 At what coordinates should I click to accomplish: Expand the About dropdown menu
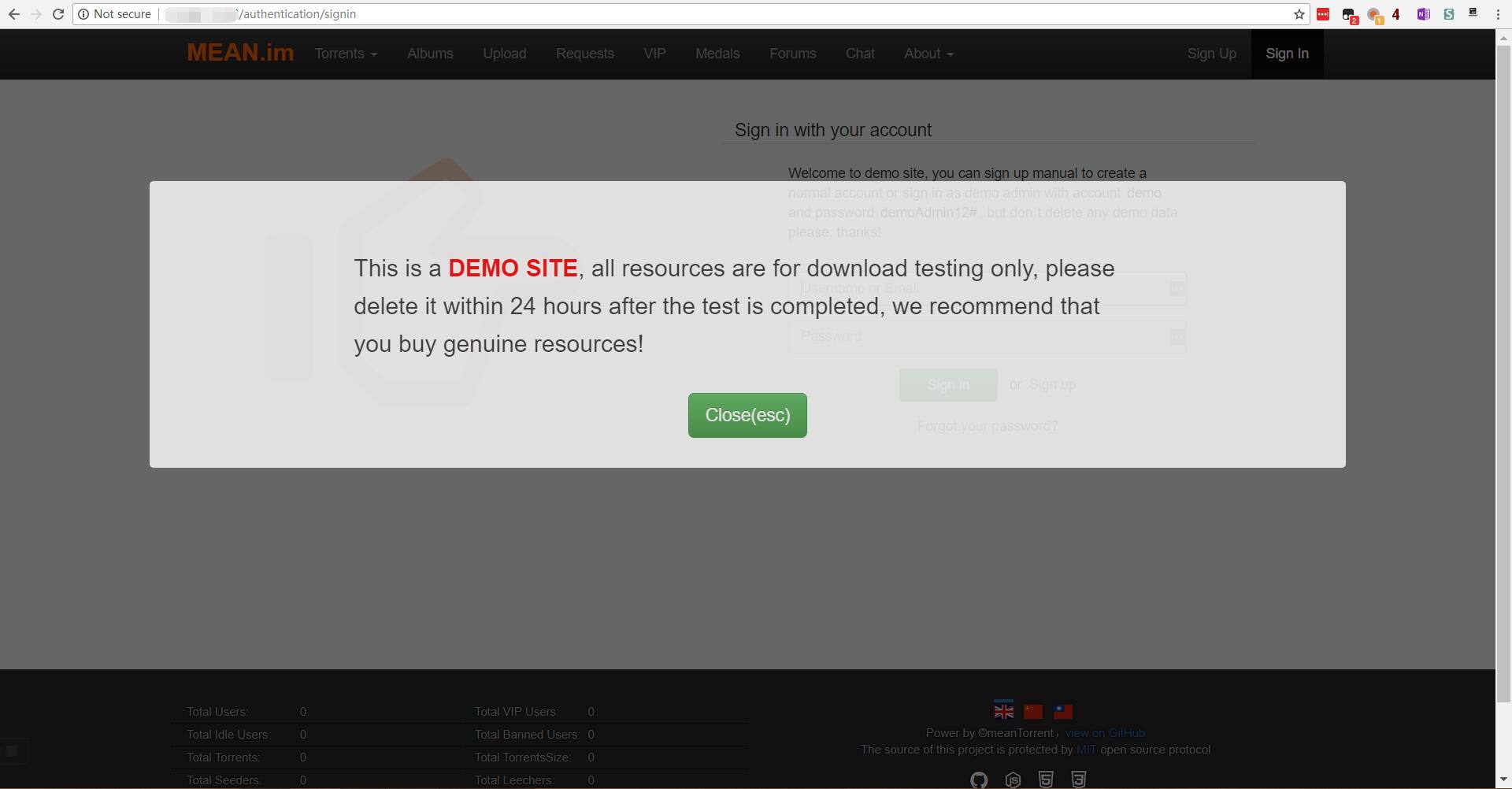[x=928, y=54]
